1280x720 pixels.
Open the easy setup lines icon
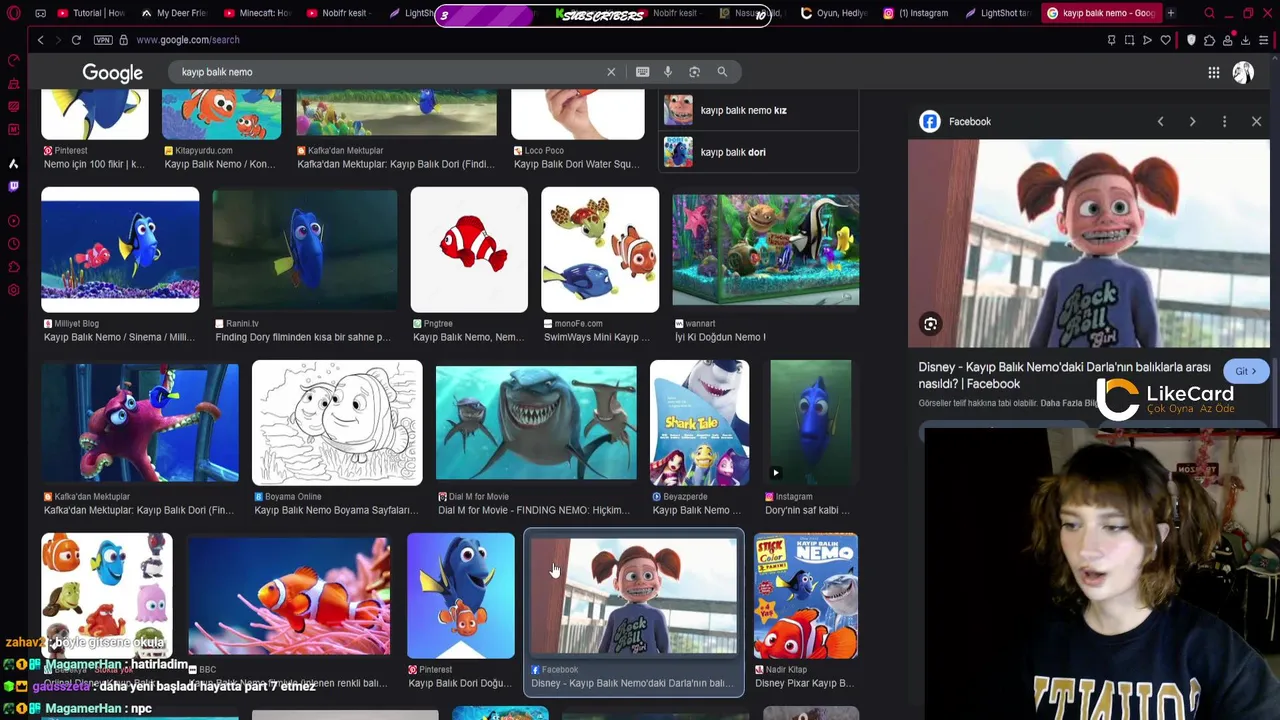(x=1264, y=40)
